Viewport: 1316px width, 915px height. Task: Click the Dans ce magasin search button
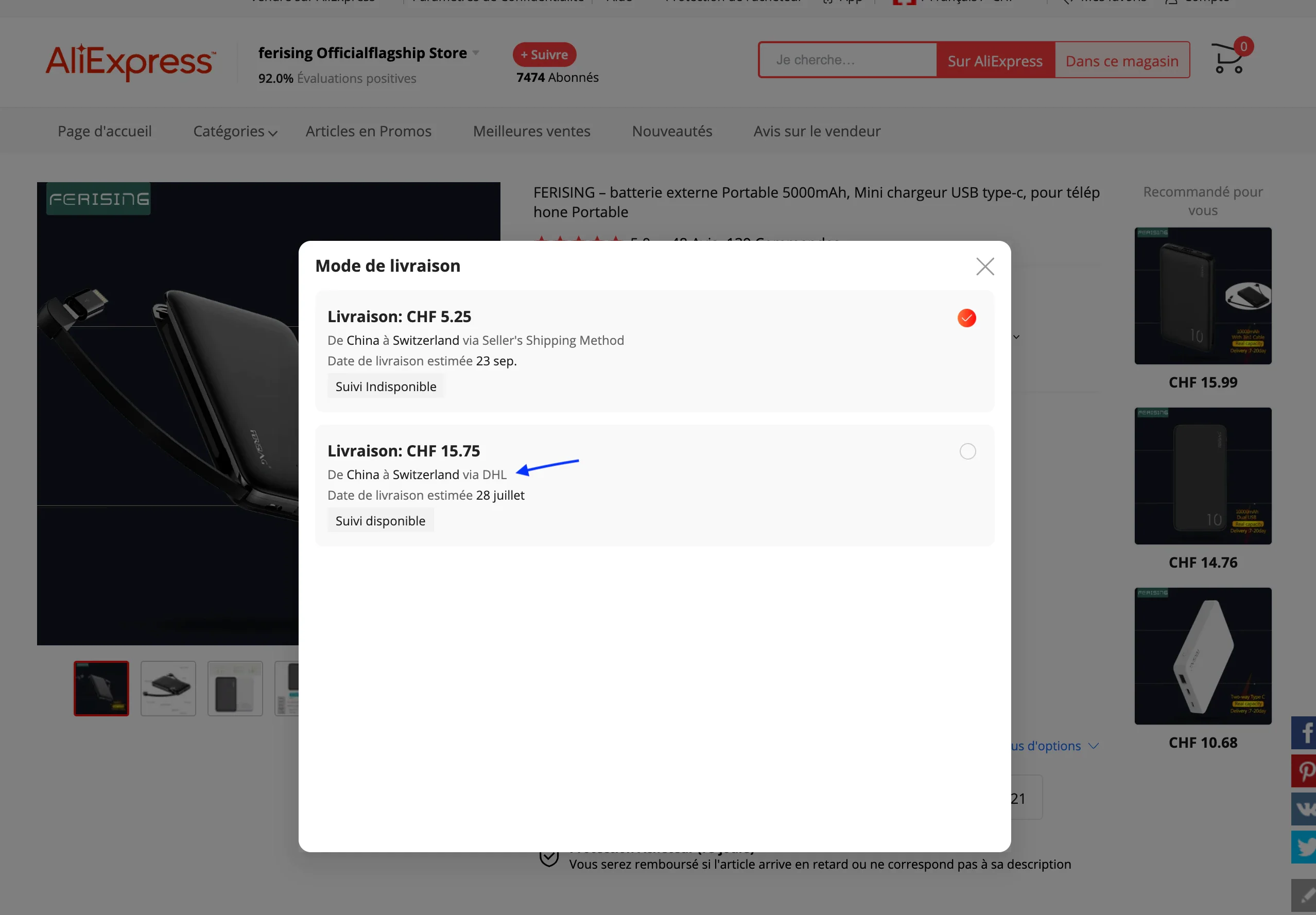[1122, 61]
